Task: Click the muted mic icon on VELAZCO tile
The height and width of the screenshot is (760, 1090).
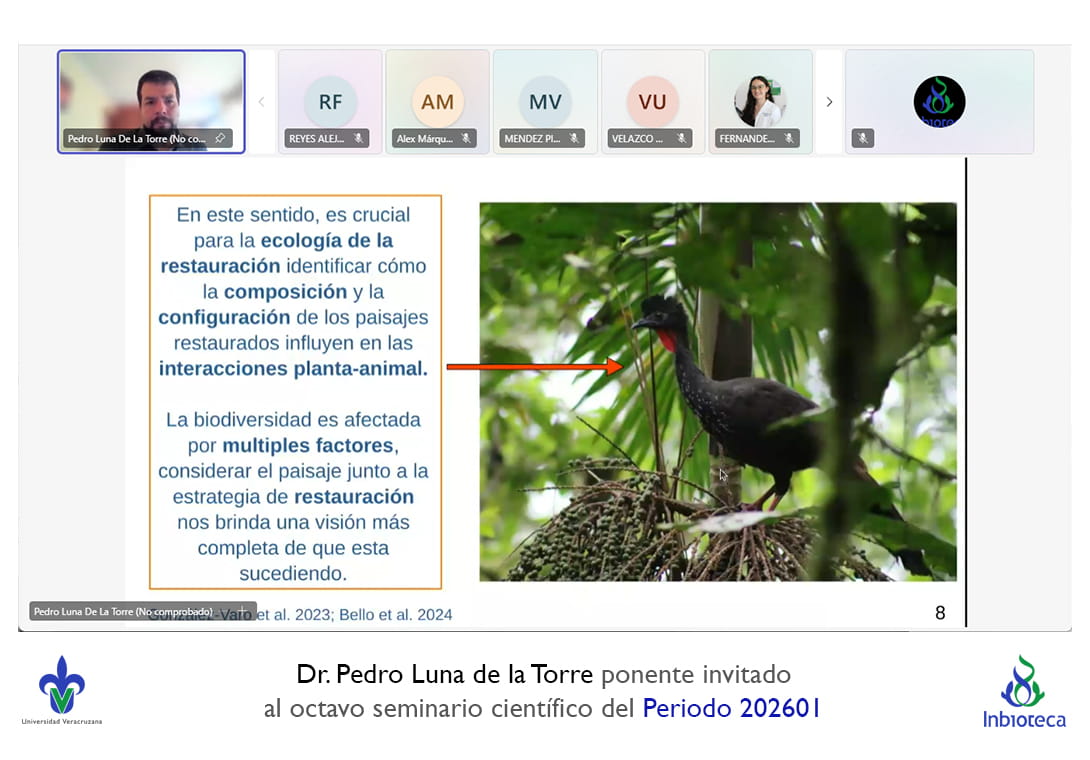Action: point(681,139)
